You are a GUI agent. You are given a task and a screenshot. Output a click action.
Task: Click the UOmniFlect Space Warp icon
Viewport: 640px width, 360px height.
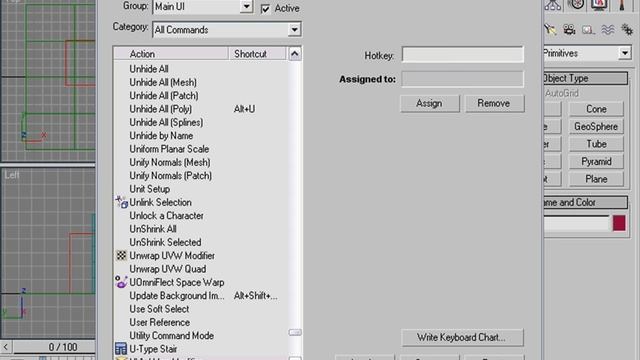click(121, 282)
